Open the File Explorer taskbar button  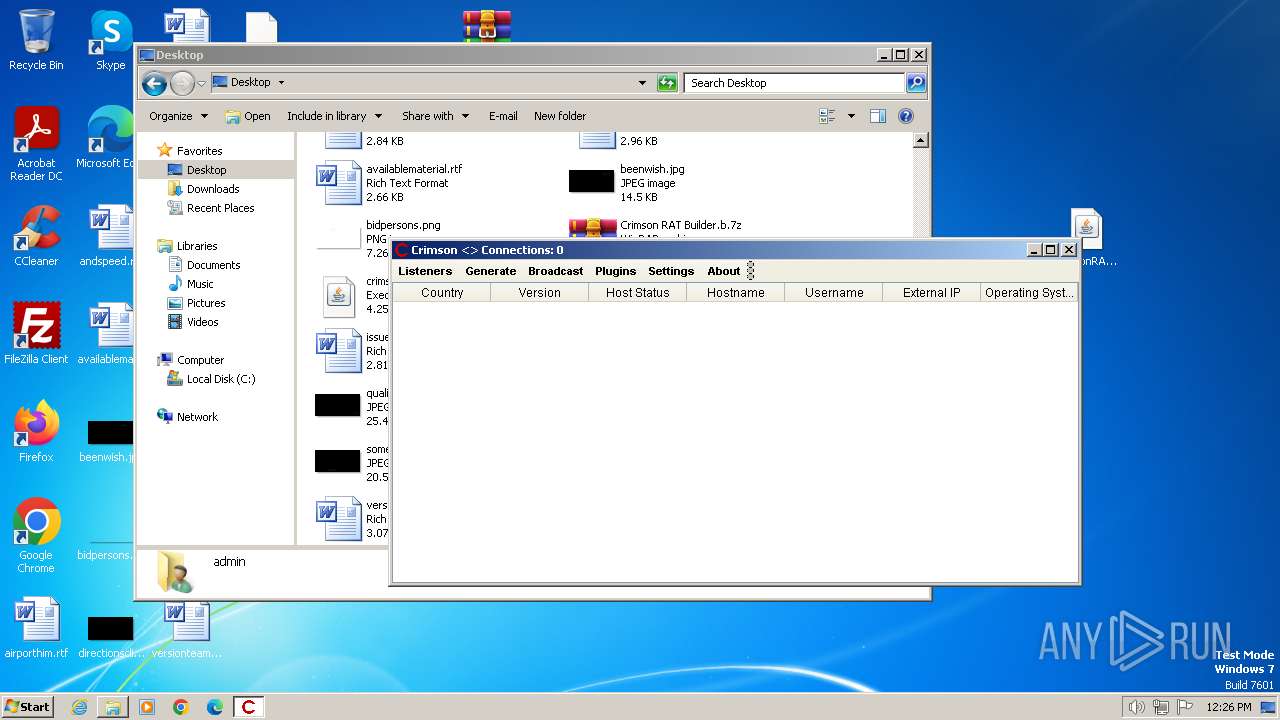click(113, 707)
